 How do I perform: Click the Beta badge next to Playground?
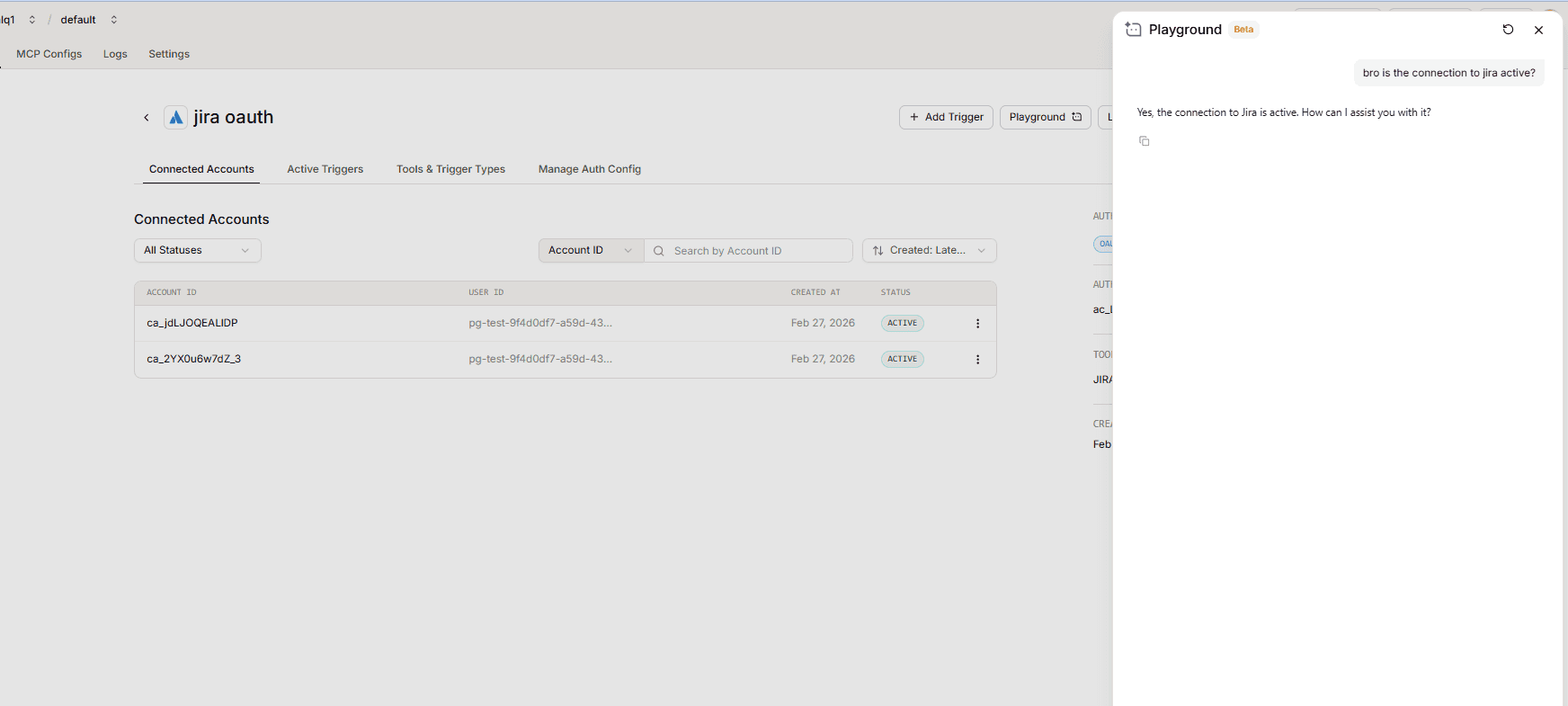click(x=1243, y=30)
